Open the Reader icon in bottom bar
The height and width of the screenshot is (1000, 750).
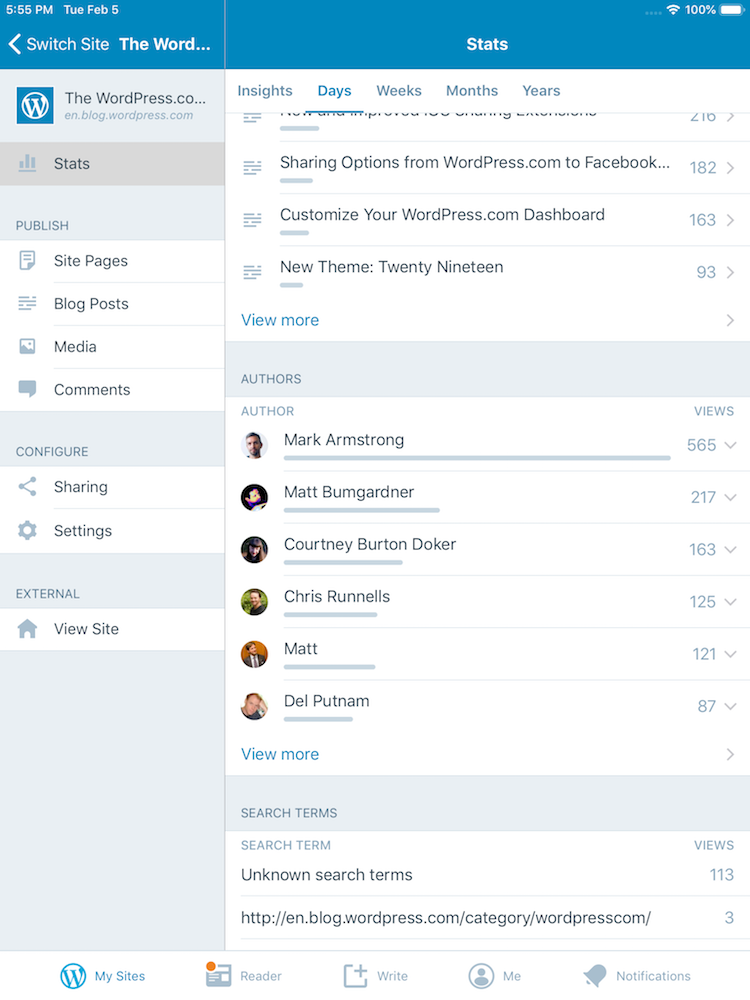[218, 974]
